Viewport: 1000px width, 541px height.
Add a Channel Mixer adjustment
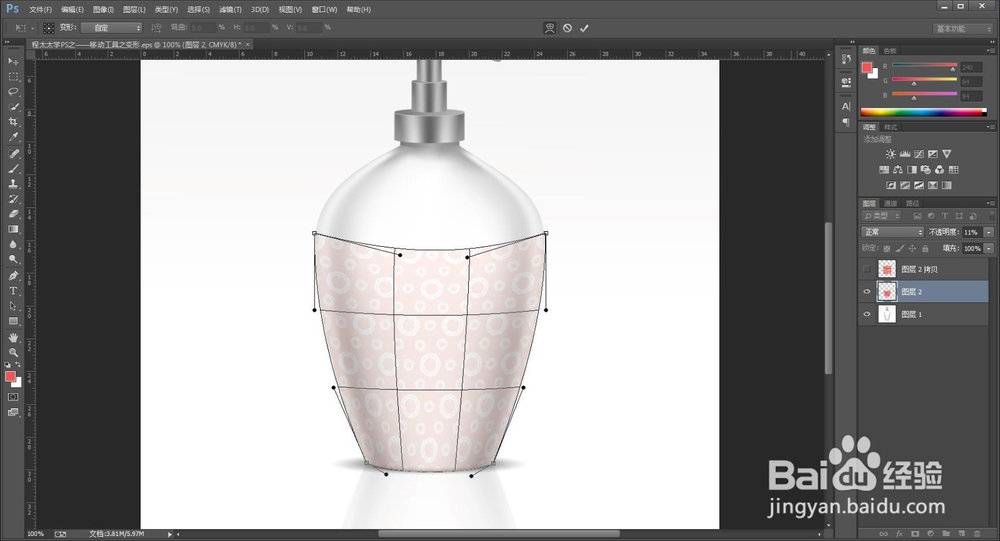tap(939, 170)
